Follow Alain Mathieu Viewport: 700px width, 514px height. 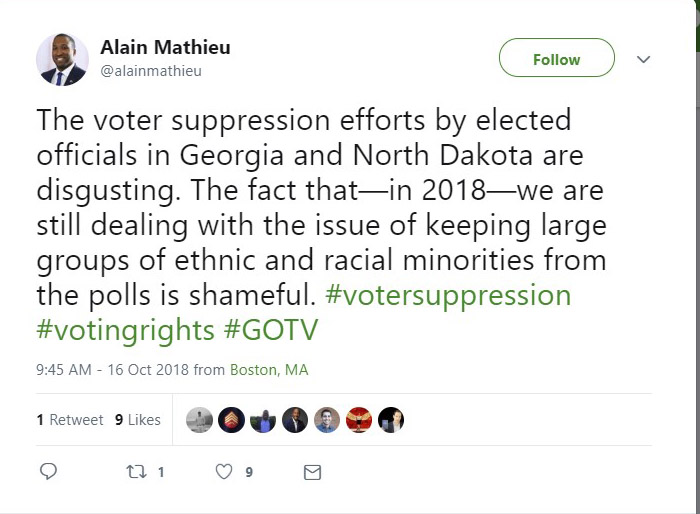[x=556, y=60]
